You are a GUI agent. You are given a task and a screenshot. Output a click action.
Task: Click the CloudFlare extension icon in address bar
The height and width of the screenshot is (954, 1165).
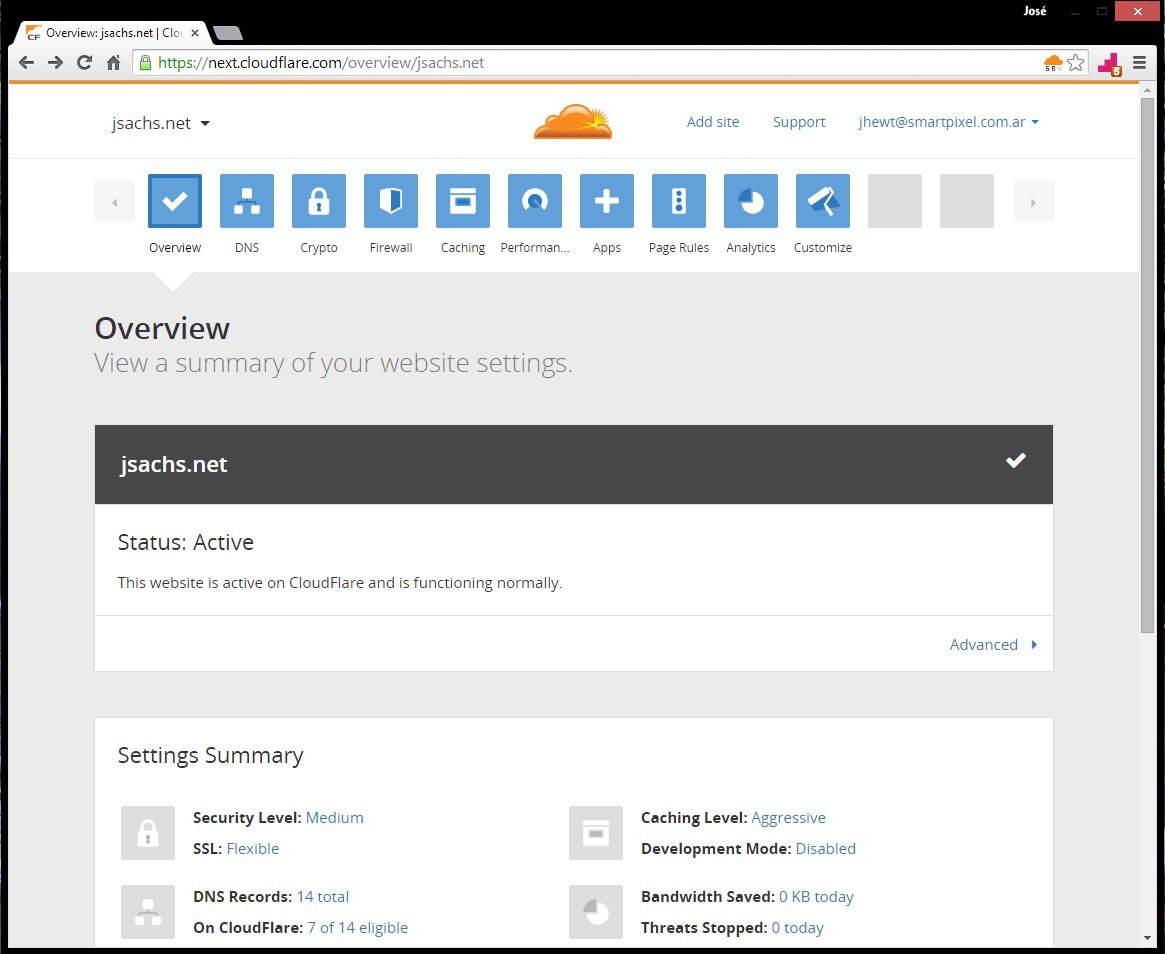[1053, 63]
